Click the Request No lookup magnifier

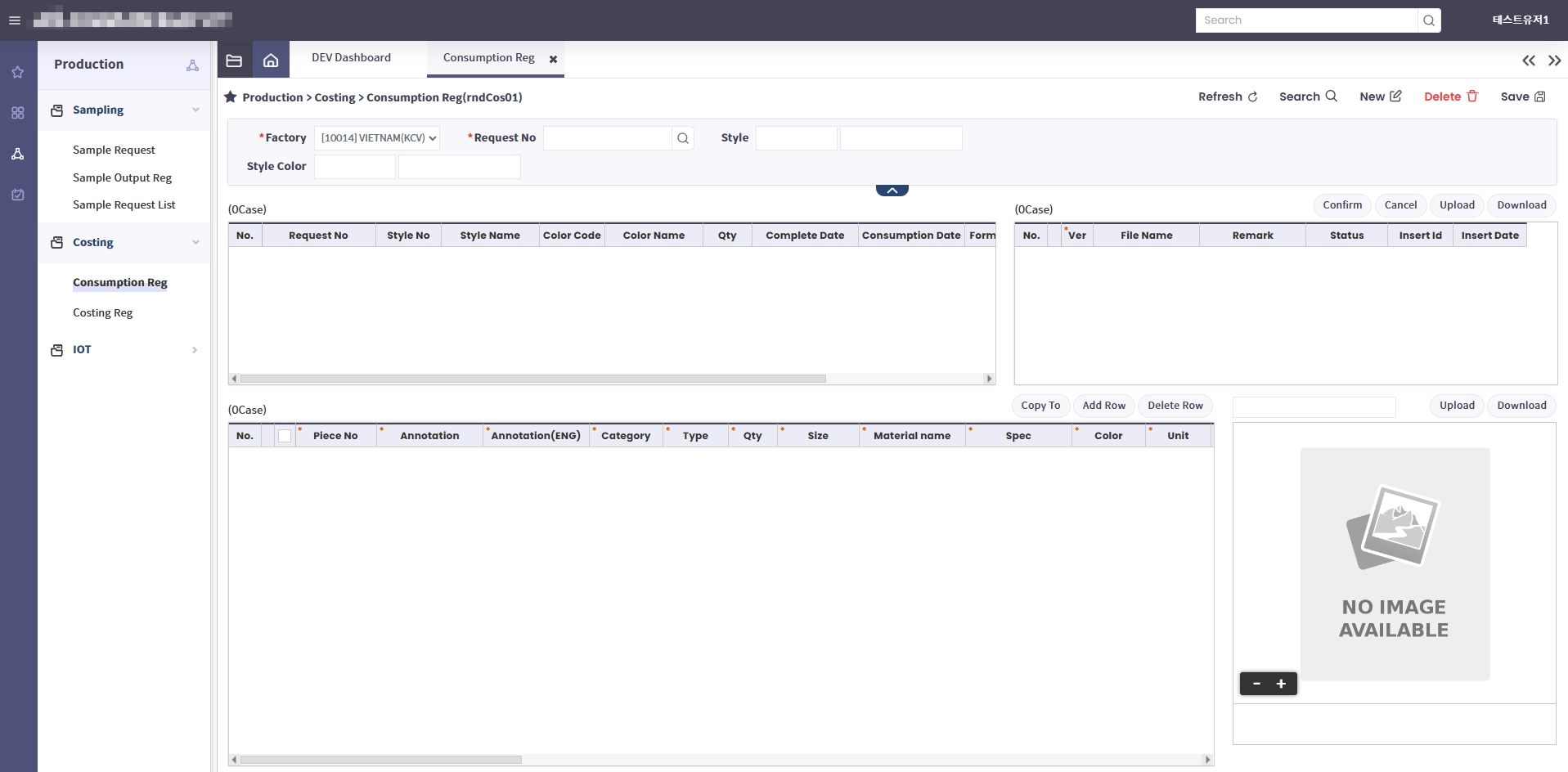[683, 138]
